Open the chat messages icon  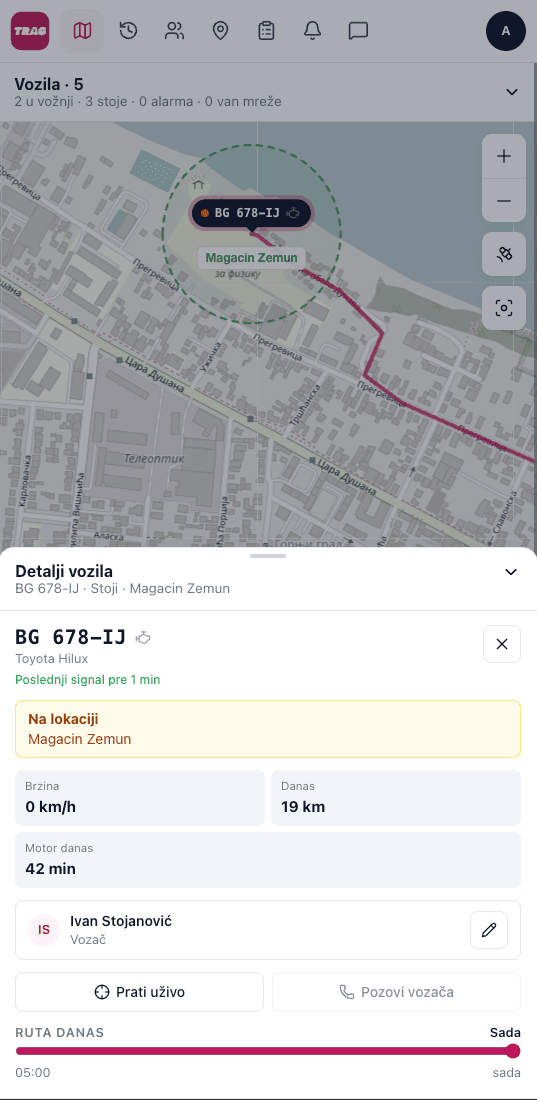359,31
